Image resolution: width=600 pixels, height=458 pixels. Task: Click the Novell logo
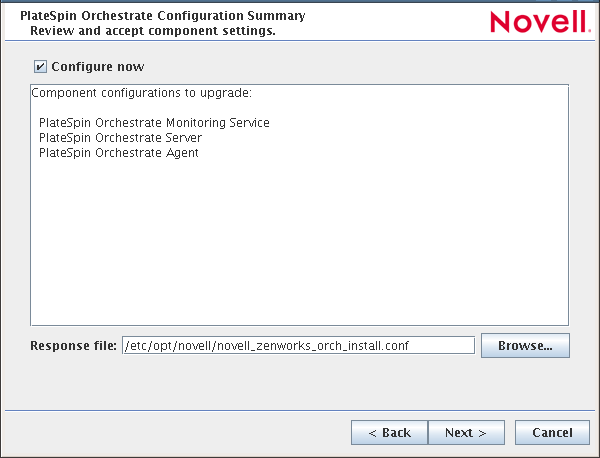536,22
